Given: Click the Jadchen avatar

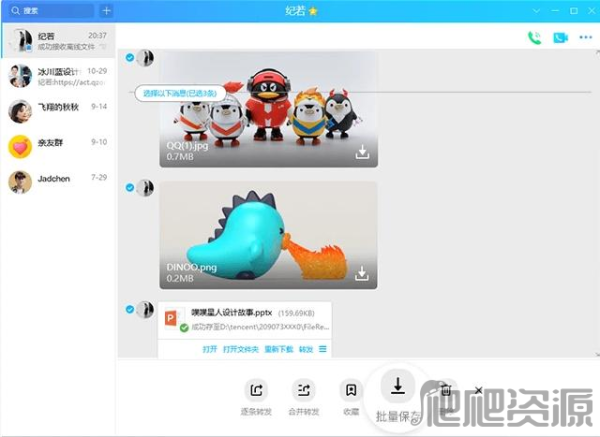Looking at the screenshot, I should [x=20, y=182].
